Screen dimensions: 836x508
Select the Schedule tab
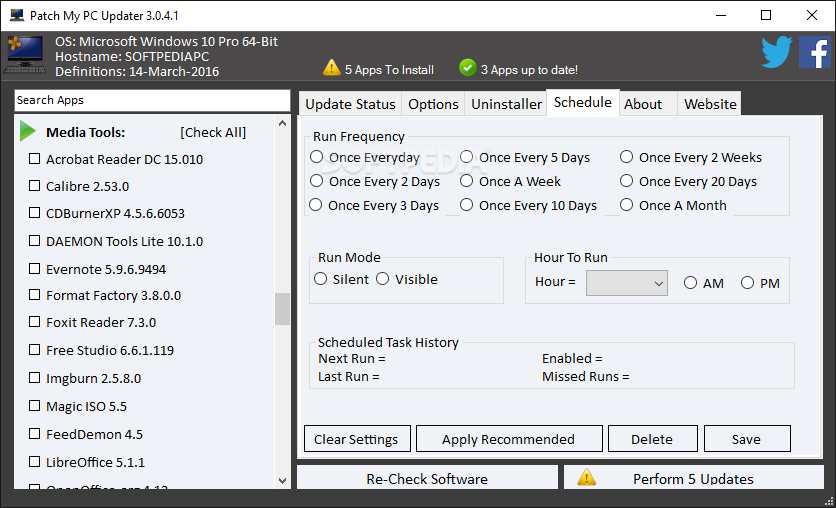coord(583,102)
